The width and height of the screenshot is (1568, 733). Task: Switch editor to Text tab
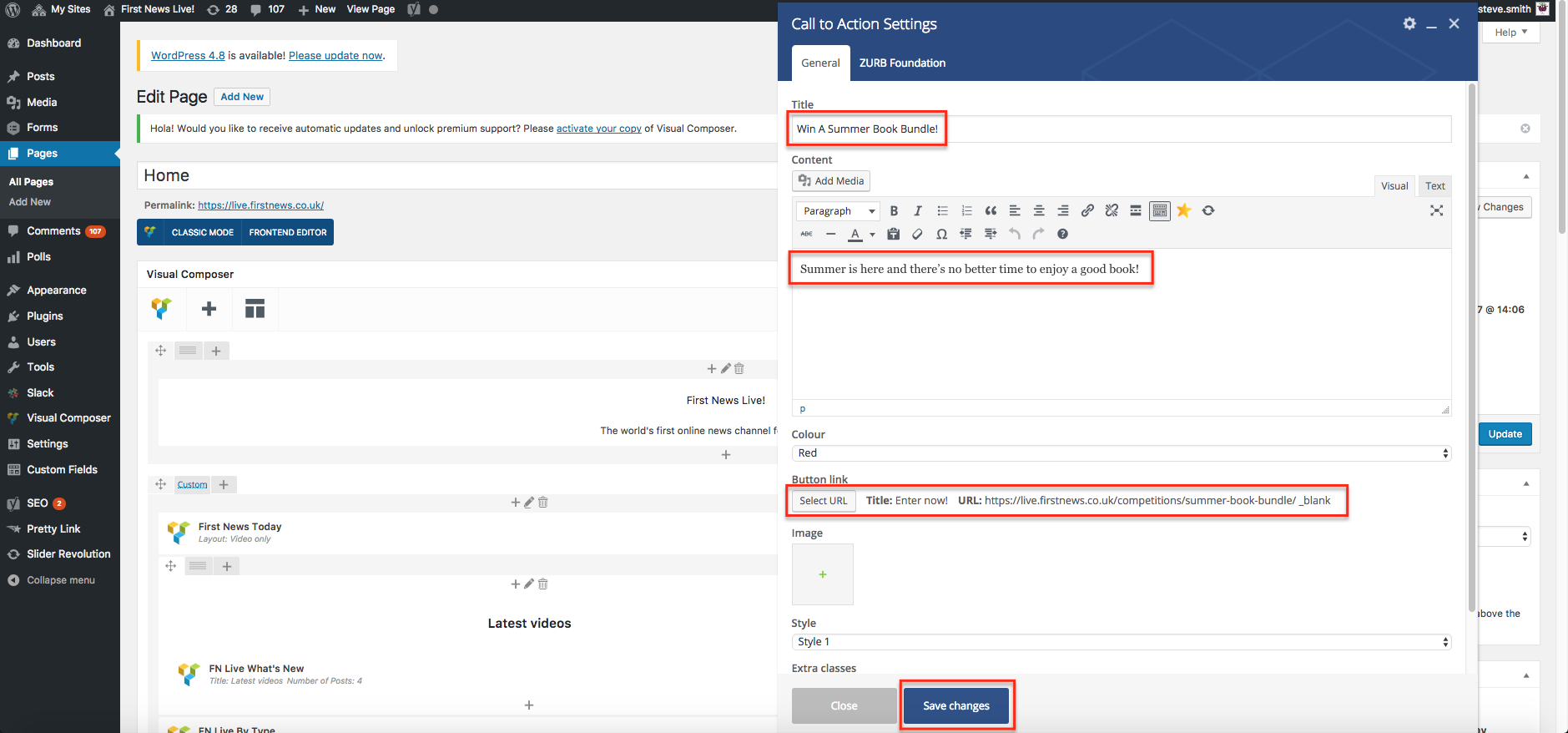click(1434, 186)
